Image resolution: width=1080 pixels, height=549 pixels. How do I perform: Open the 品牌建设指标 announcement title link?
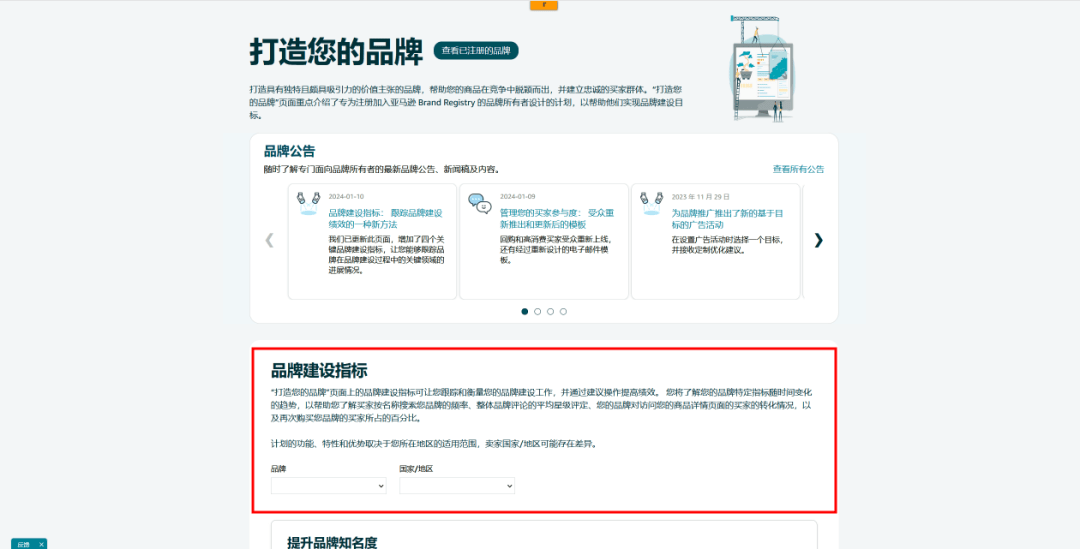385,219
